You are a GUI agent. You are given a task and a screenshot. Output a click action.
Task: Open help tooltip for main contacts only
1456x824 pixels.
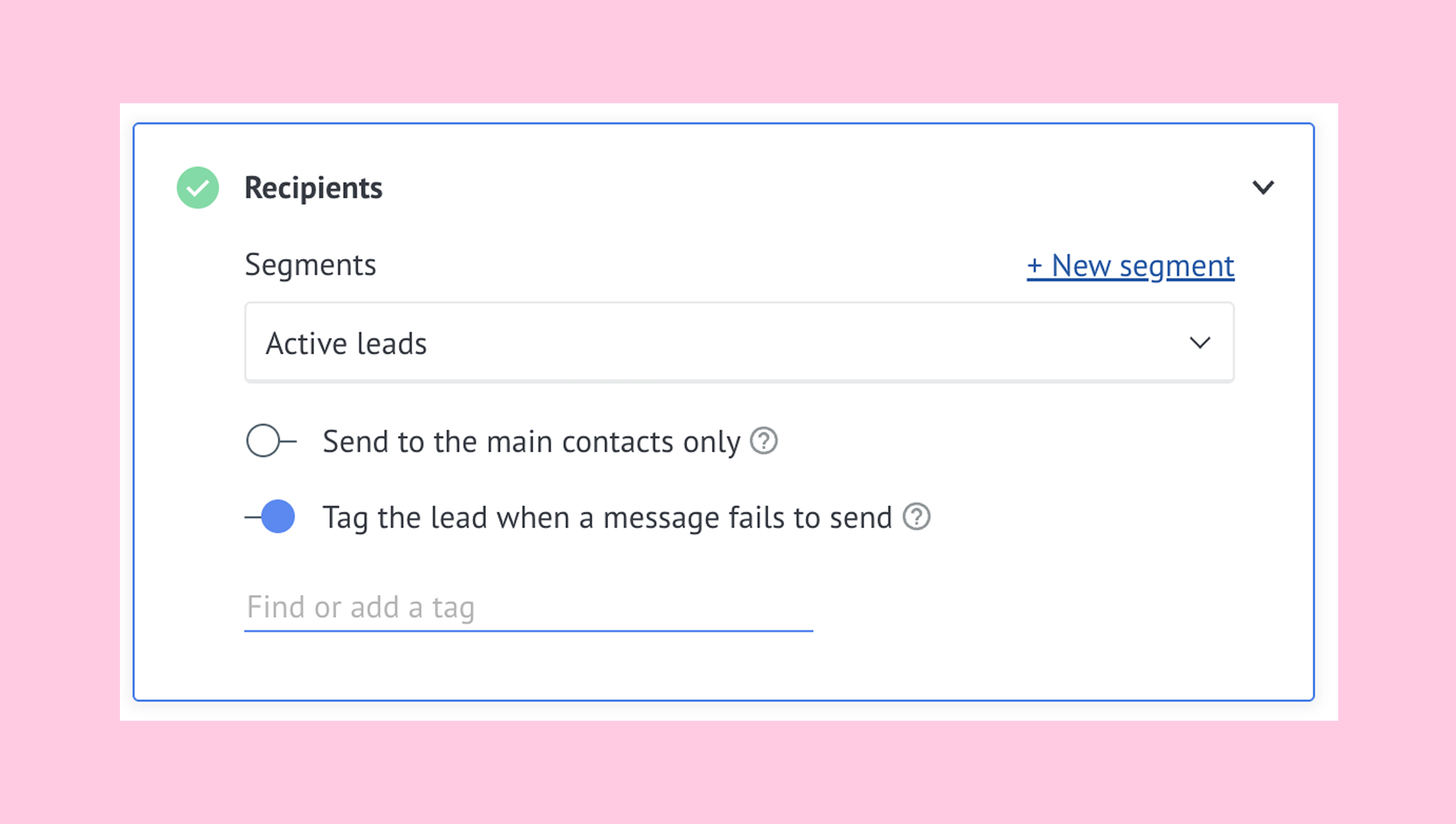764,441
